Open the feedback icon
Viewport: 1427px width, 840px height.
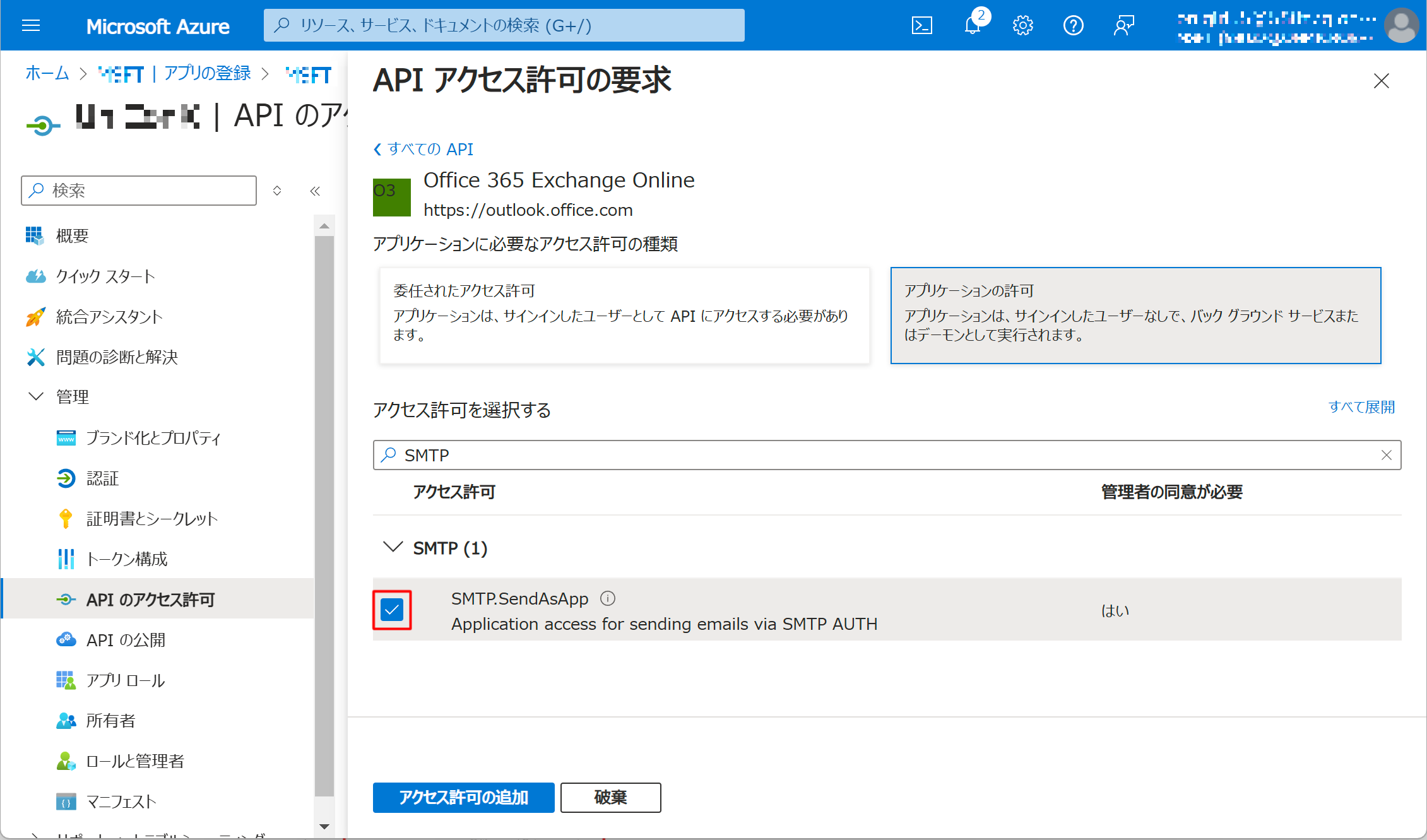pyautogui.click(x=1124, y=25)
